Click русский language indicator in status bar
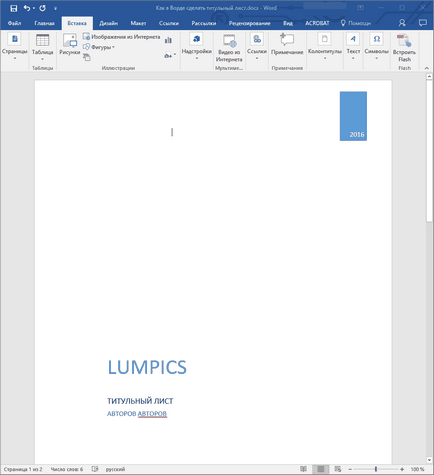Image resolution: width=434 pixels, height=475 pixels. pos(115,469)
